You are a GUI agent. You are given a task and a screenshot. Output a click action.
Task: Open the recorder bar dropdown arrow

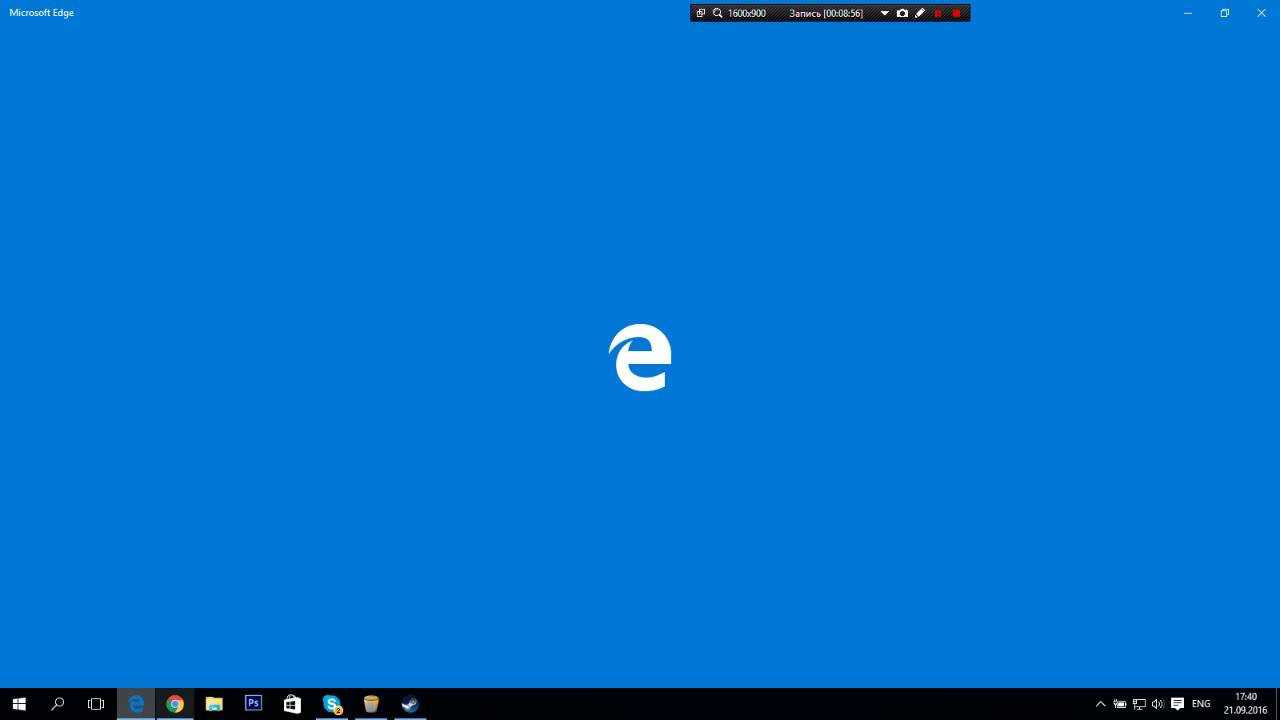pos(885,13)
